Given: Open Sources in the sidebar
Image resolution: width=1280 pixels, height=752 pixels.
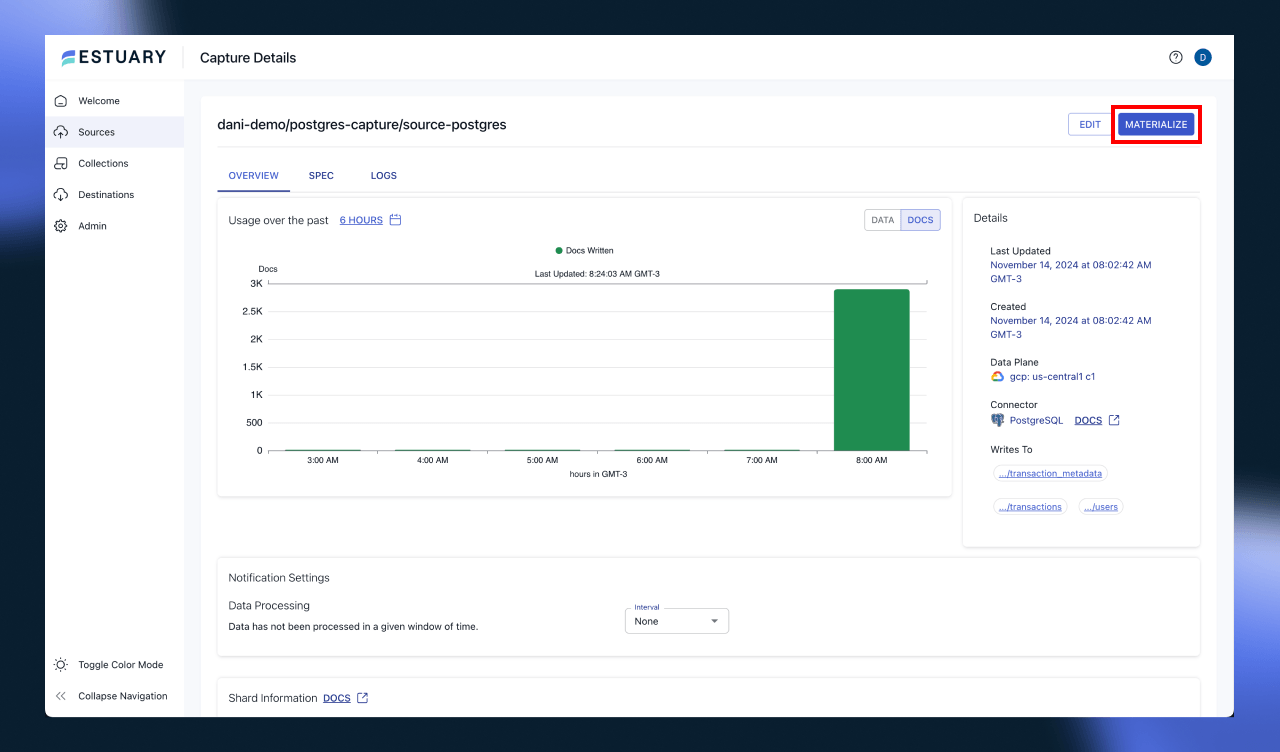Looking at the screenshot, I should 114,132.
